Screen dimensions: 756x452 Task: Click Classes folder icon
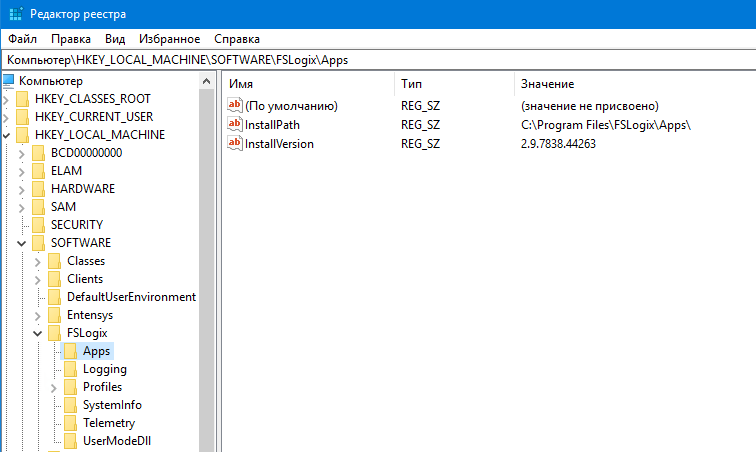[54, 261]
